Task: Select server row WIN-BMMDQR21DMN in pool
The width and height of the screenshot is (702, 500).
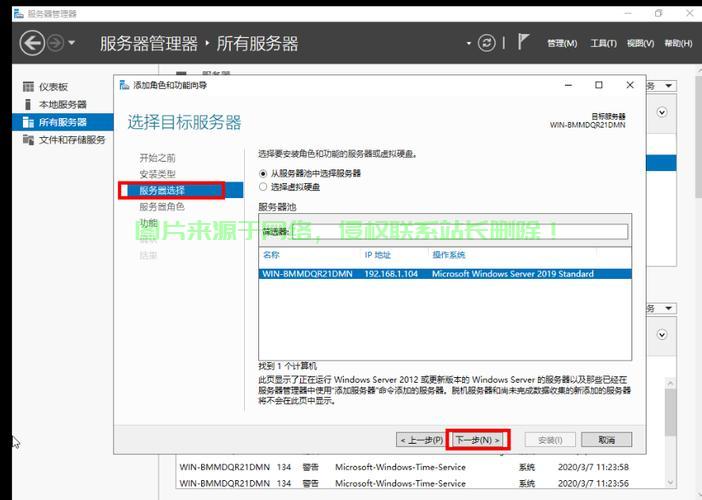Action: (x=445, y=274)
